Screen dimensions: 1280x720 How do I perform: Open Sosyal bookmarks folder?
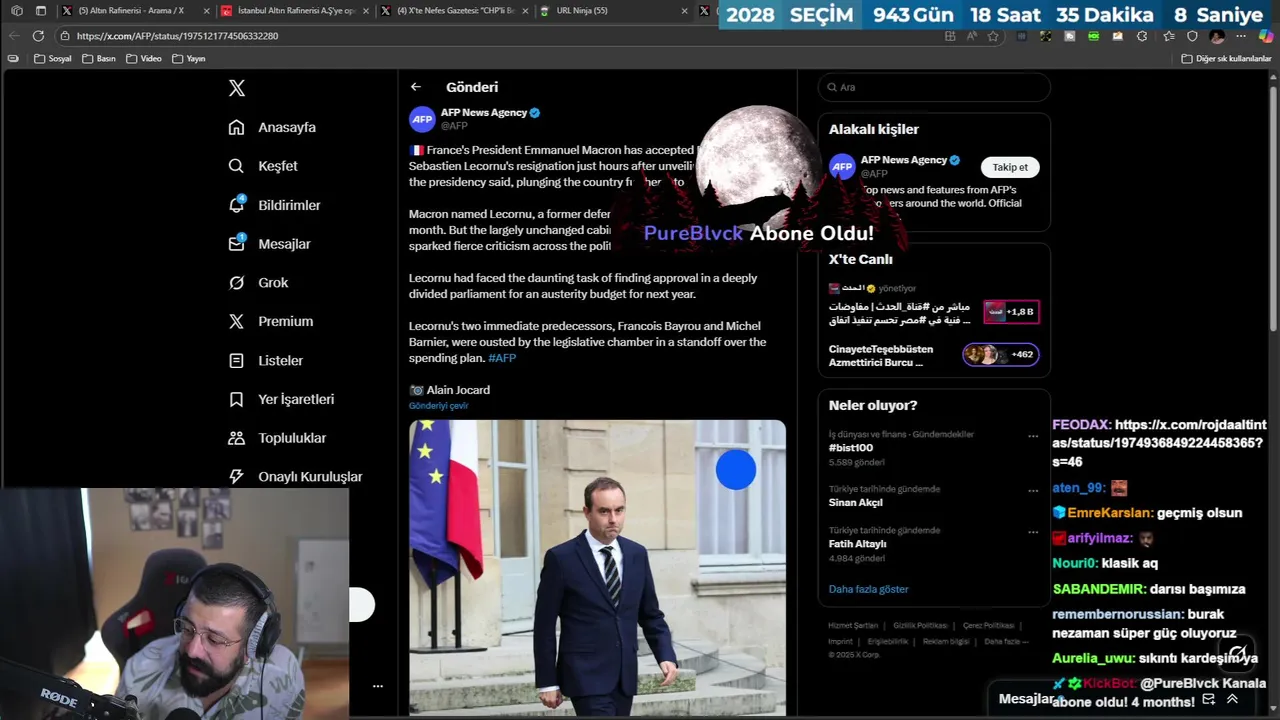(x=53, y=59)
